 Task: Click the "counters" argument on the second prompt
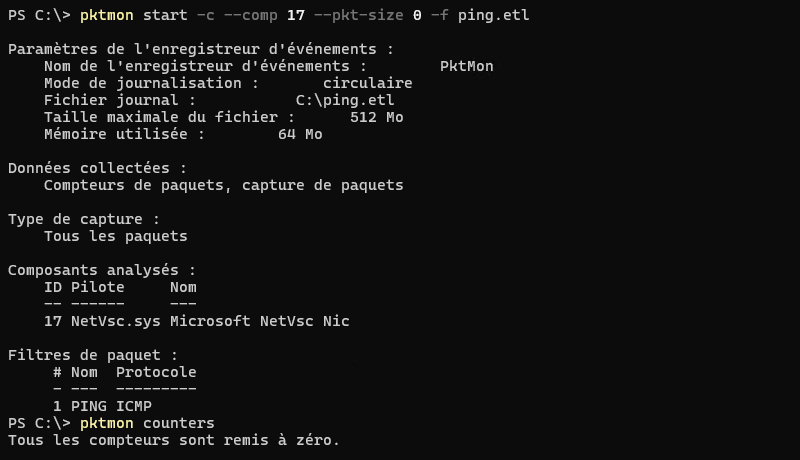(178, 423)
